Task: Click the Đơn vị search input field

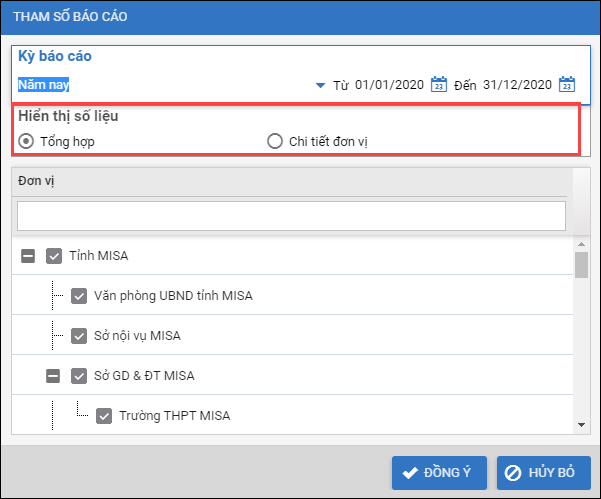Action: [x=291, y=216]
